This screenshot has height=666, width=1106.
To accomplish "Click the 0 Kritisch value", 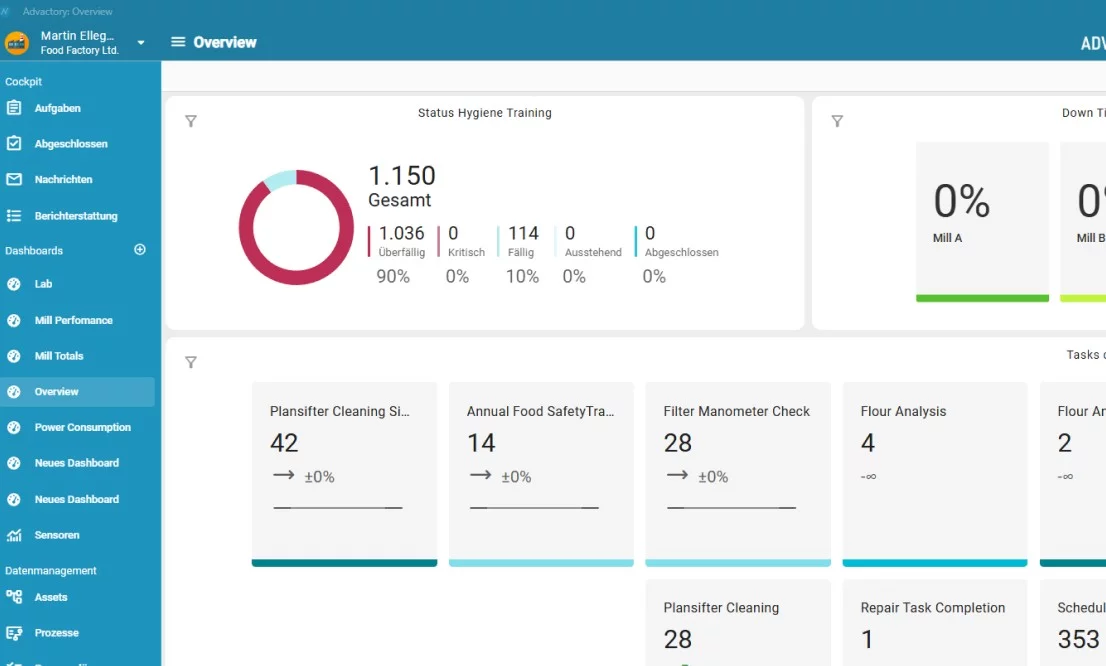I will pos(453,234).
